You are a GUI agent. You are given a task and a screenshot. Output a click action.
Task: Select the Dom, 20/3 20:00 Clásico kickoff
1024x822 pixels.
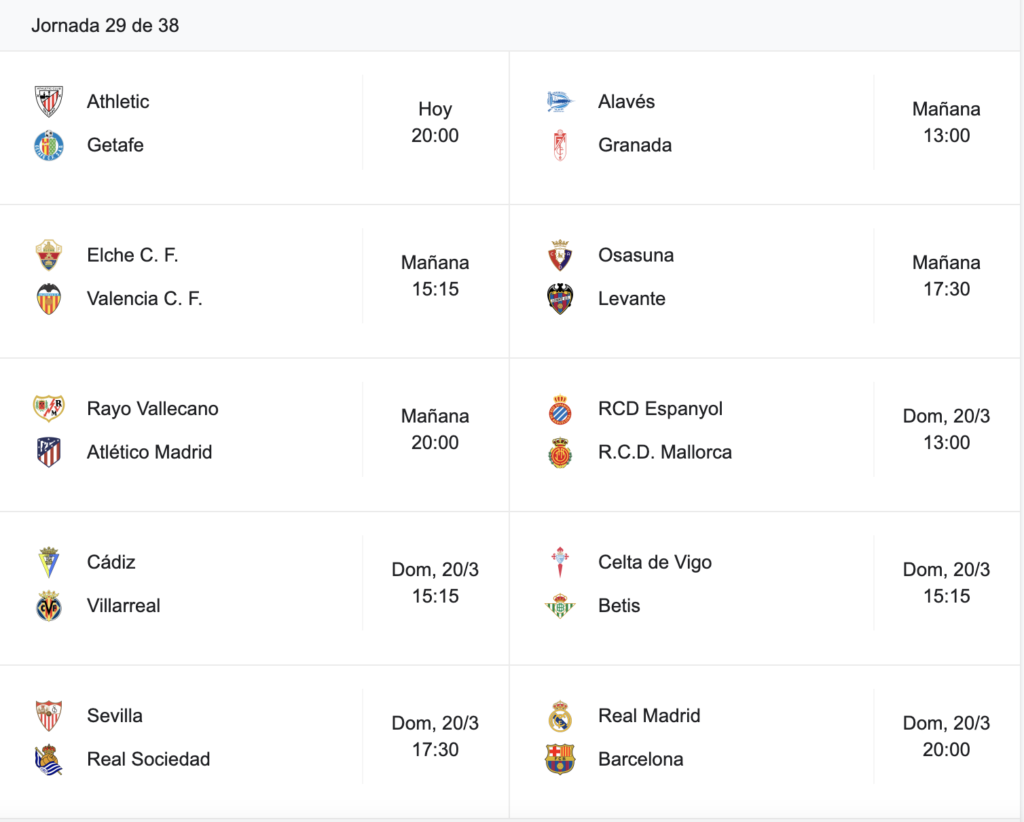946,736
